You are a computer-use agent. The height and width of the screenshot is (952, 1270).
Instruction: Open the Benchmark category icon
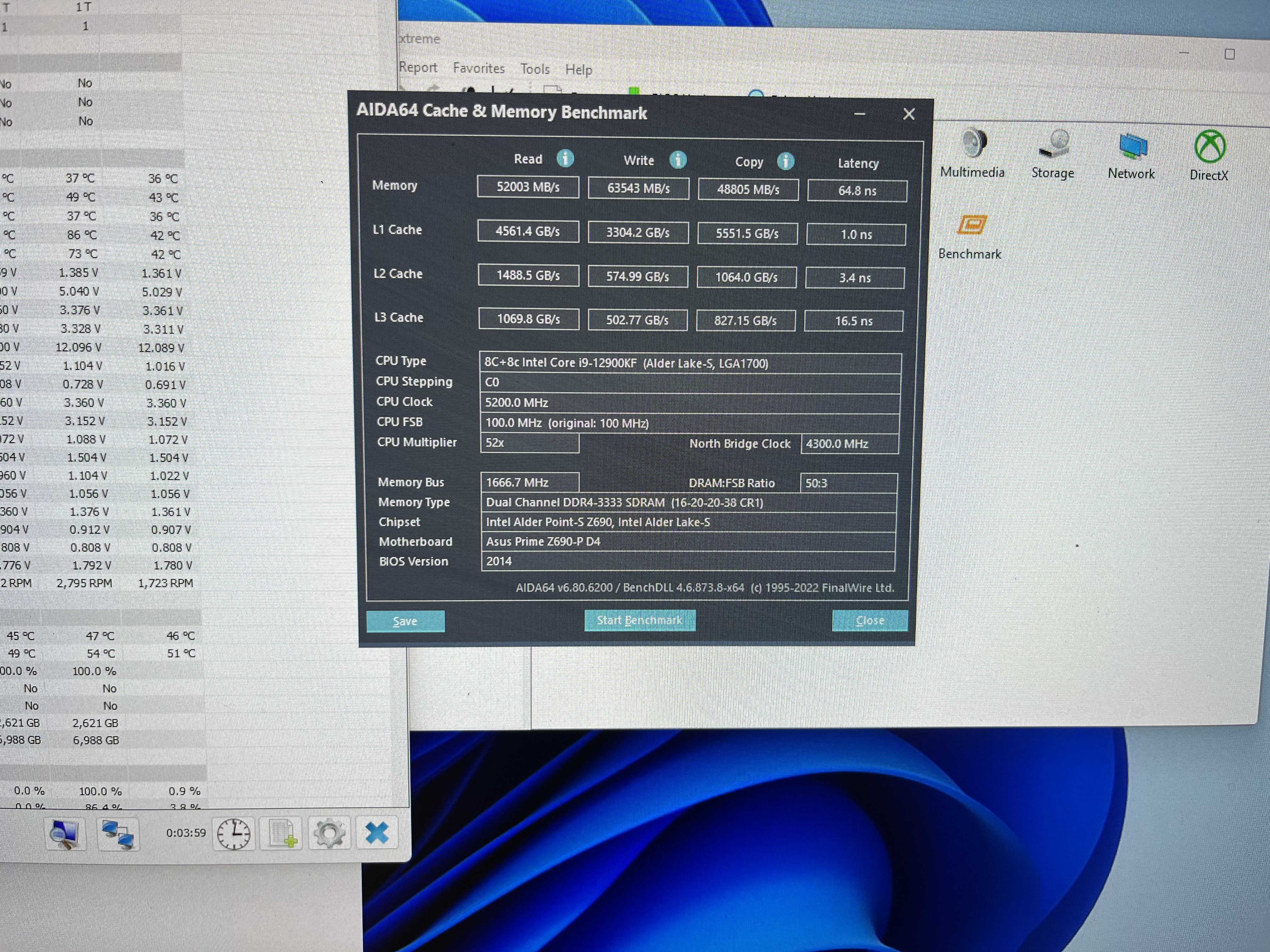971,225
